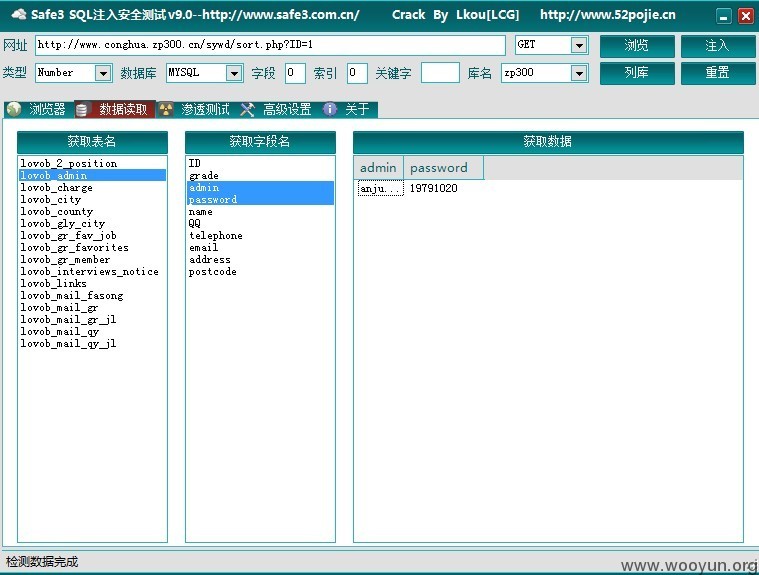Click the Safe3 app icon in the title bar
This screenshot has height=575, width=759.
pyautogui.click(x=18, y=14)
